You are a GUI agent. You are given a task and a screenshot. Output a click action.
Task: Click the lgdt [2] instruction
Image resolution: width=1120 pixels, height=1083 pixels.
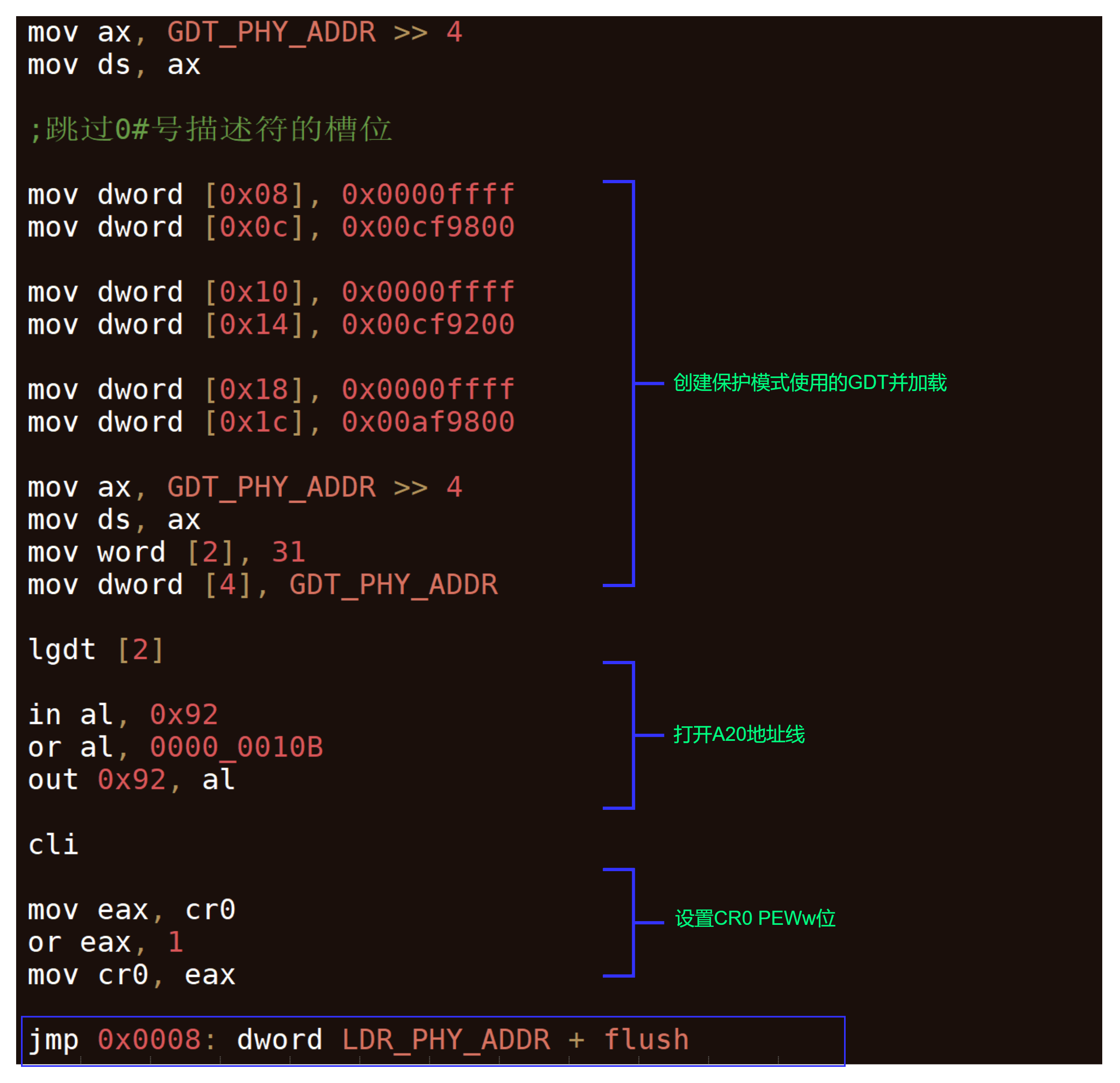96,650
